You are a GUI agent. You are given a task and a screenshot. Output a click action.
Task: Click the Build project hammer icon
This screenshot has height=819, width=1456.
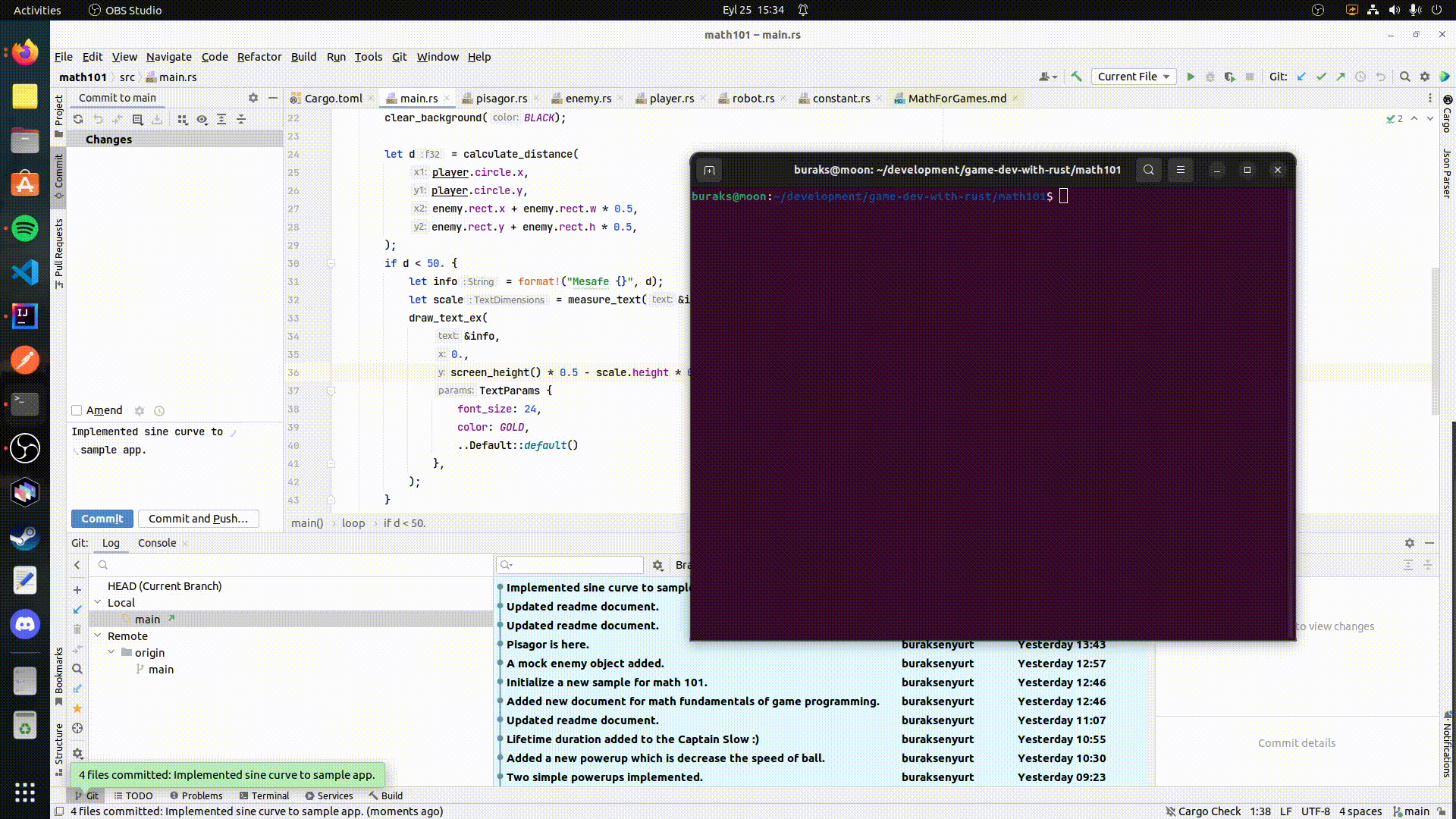[1076, 77]
